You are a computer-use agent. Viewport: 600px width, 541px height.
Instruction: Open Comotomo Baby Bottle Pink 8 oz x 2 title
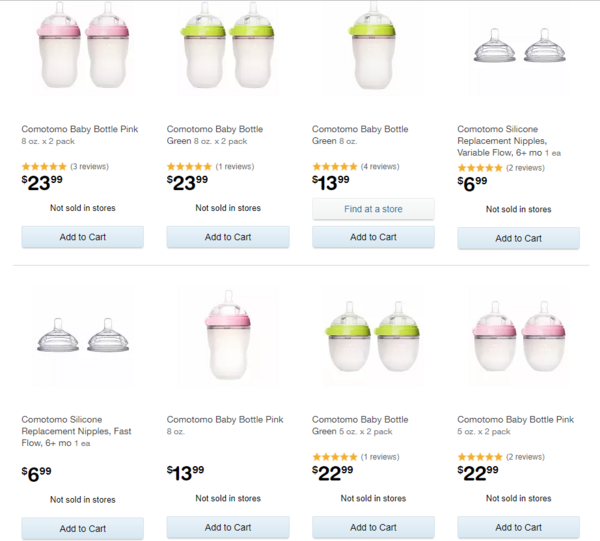80,135
